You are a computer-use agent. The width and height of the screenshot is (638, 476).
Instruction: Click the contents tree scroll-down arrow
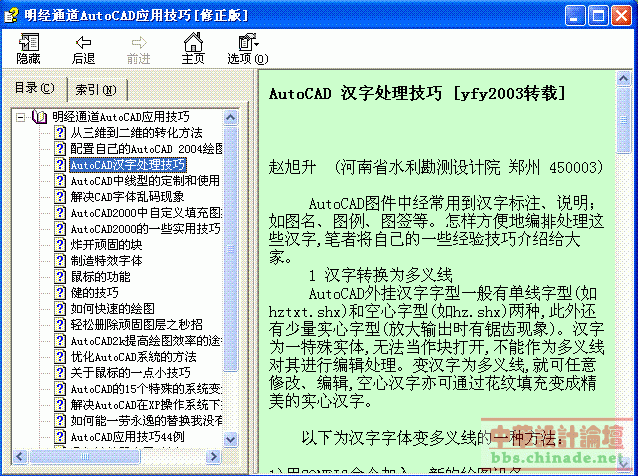[x=231, y=439]
